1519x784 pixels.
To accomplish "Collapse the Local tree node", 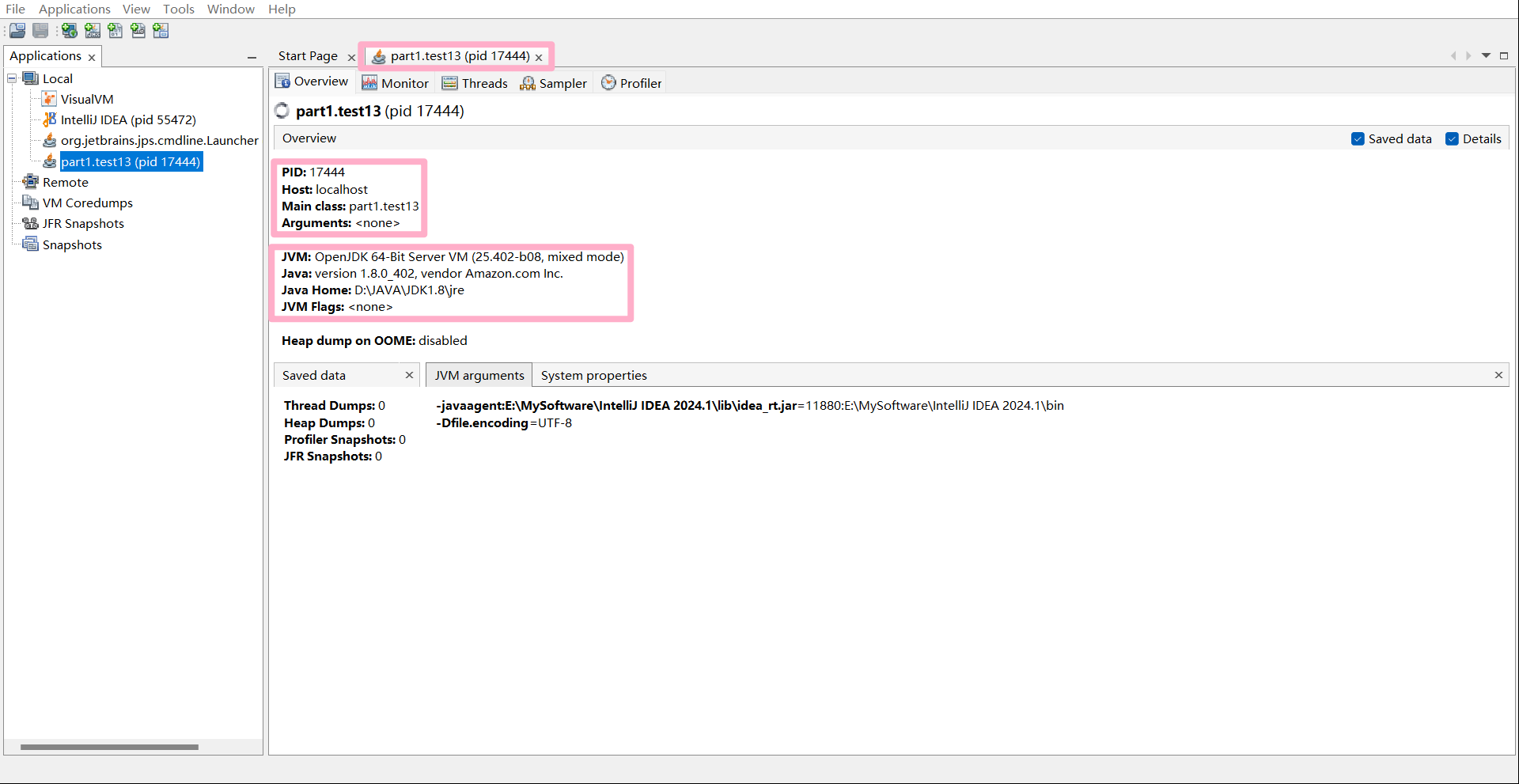I will point(12,78).
